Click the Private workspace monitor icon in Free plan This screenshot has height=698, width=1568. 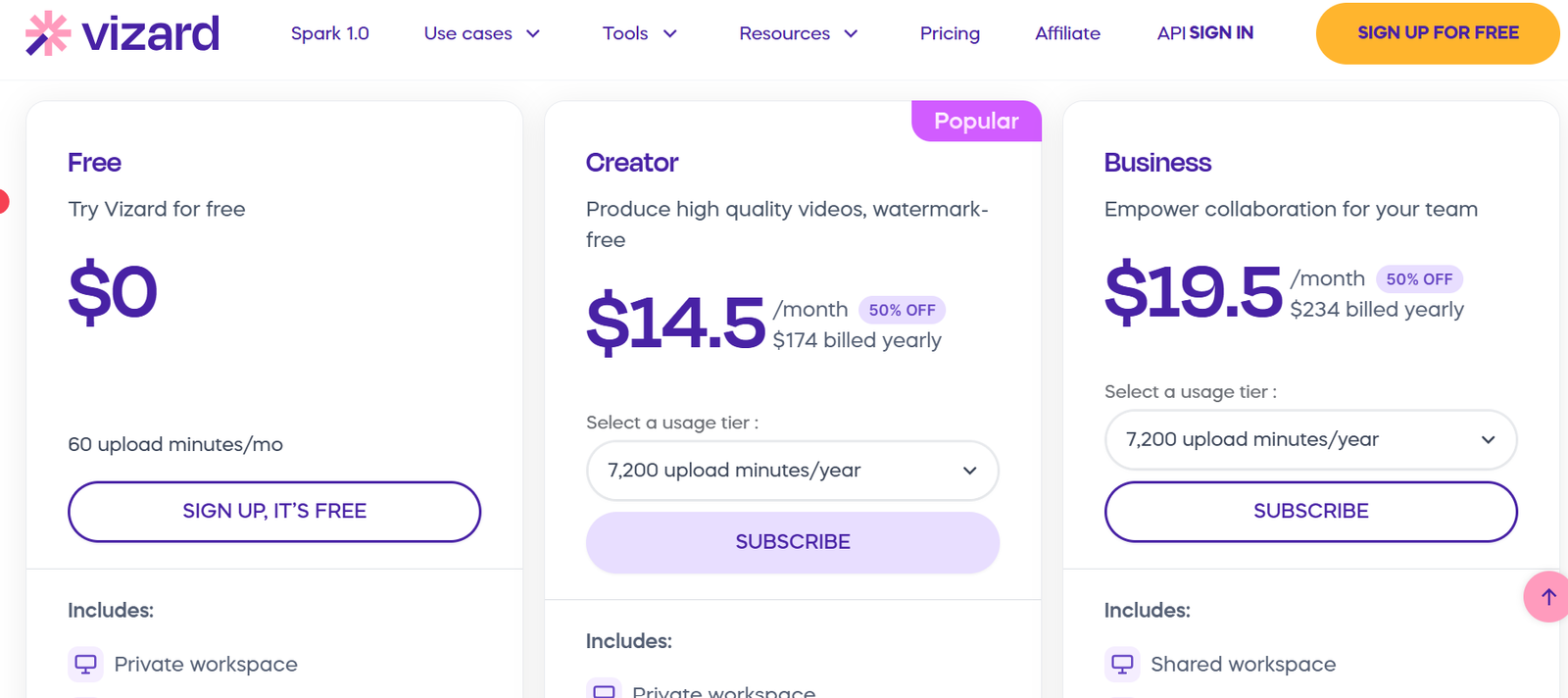pos(85,664)
